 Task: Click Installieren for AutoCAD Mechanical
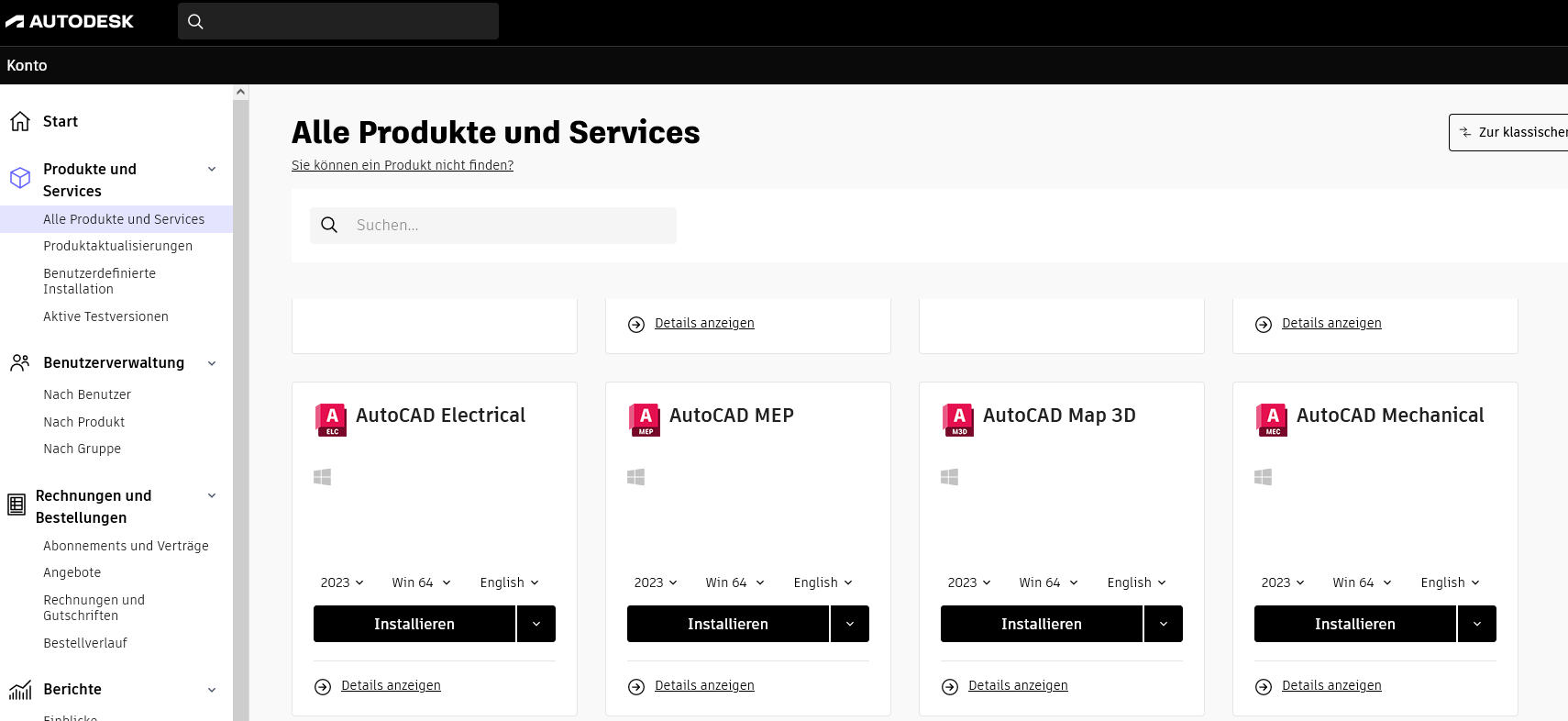click(1355, 624)
